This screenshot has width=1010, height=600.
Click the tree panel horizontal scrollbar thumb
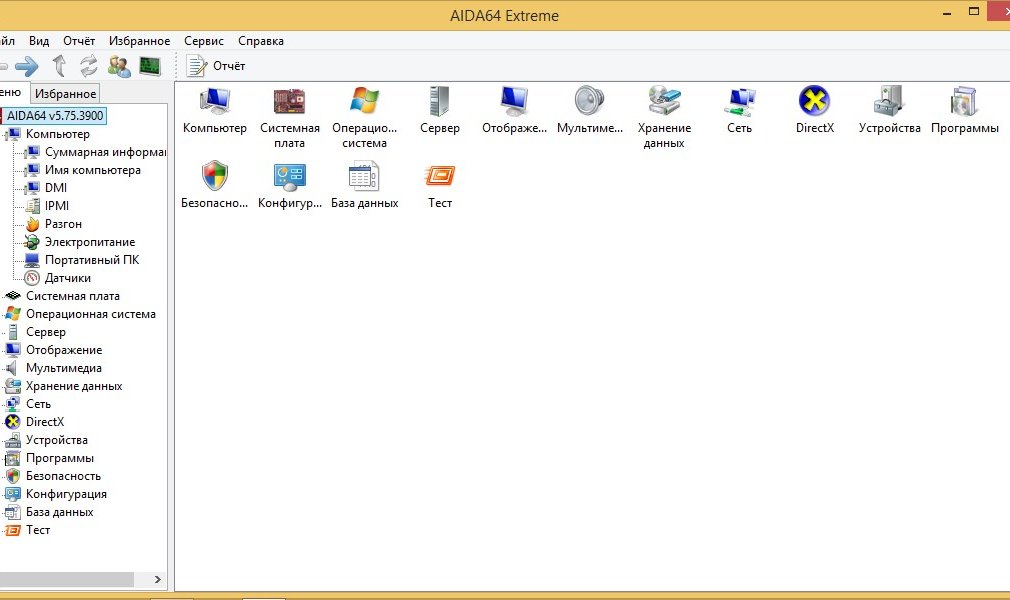click(x=66, y=579)
